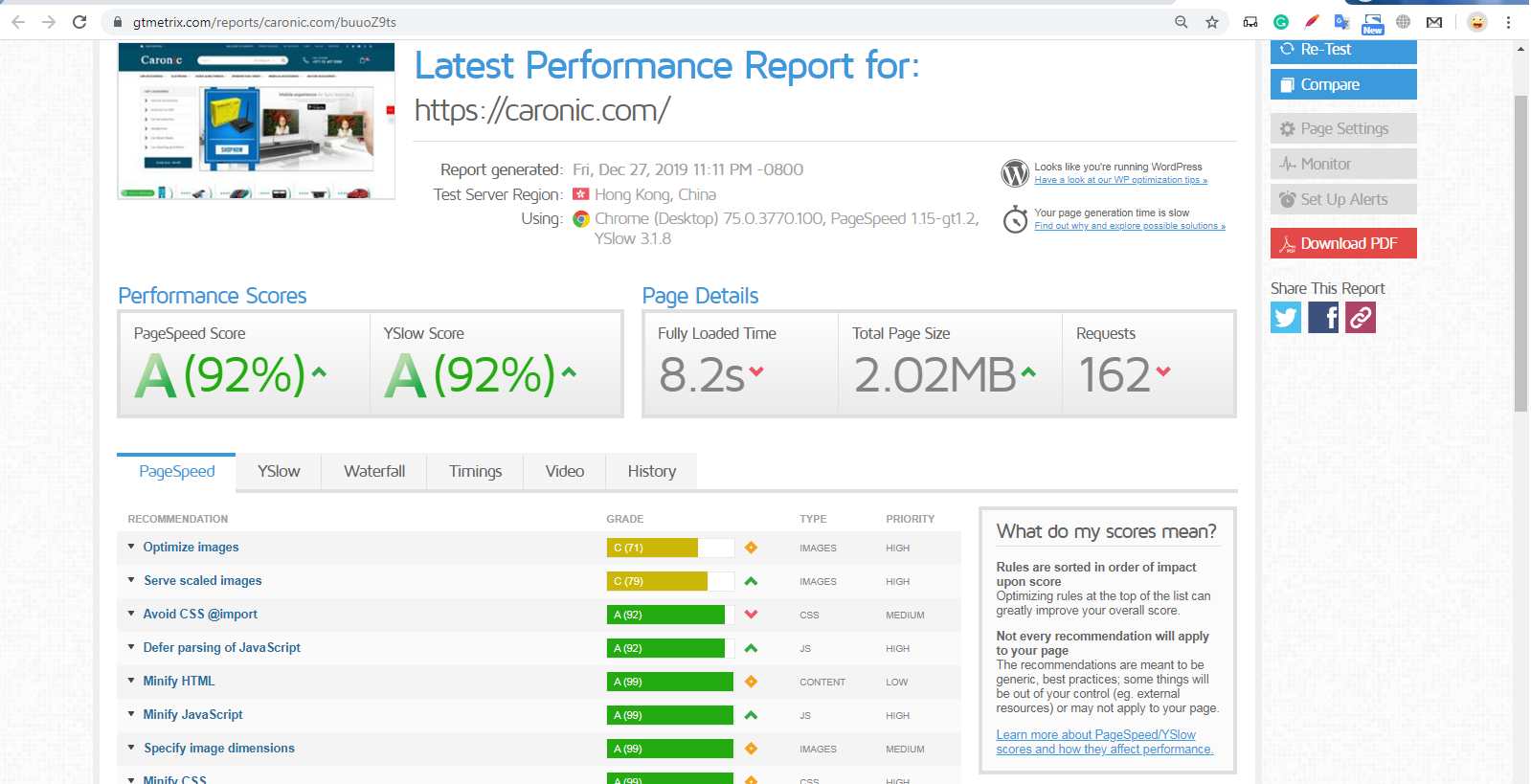Click the orange diamond for Optimize images
Viewport: 1531px width, 784px height.
(751, 548)
